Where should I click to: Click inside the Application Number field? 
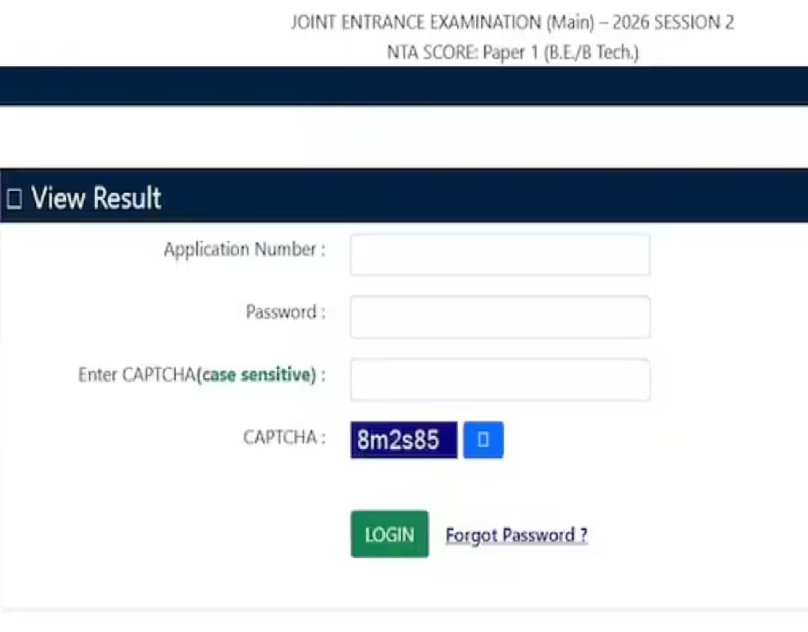tap(499, 254)
